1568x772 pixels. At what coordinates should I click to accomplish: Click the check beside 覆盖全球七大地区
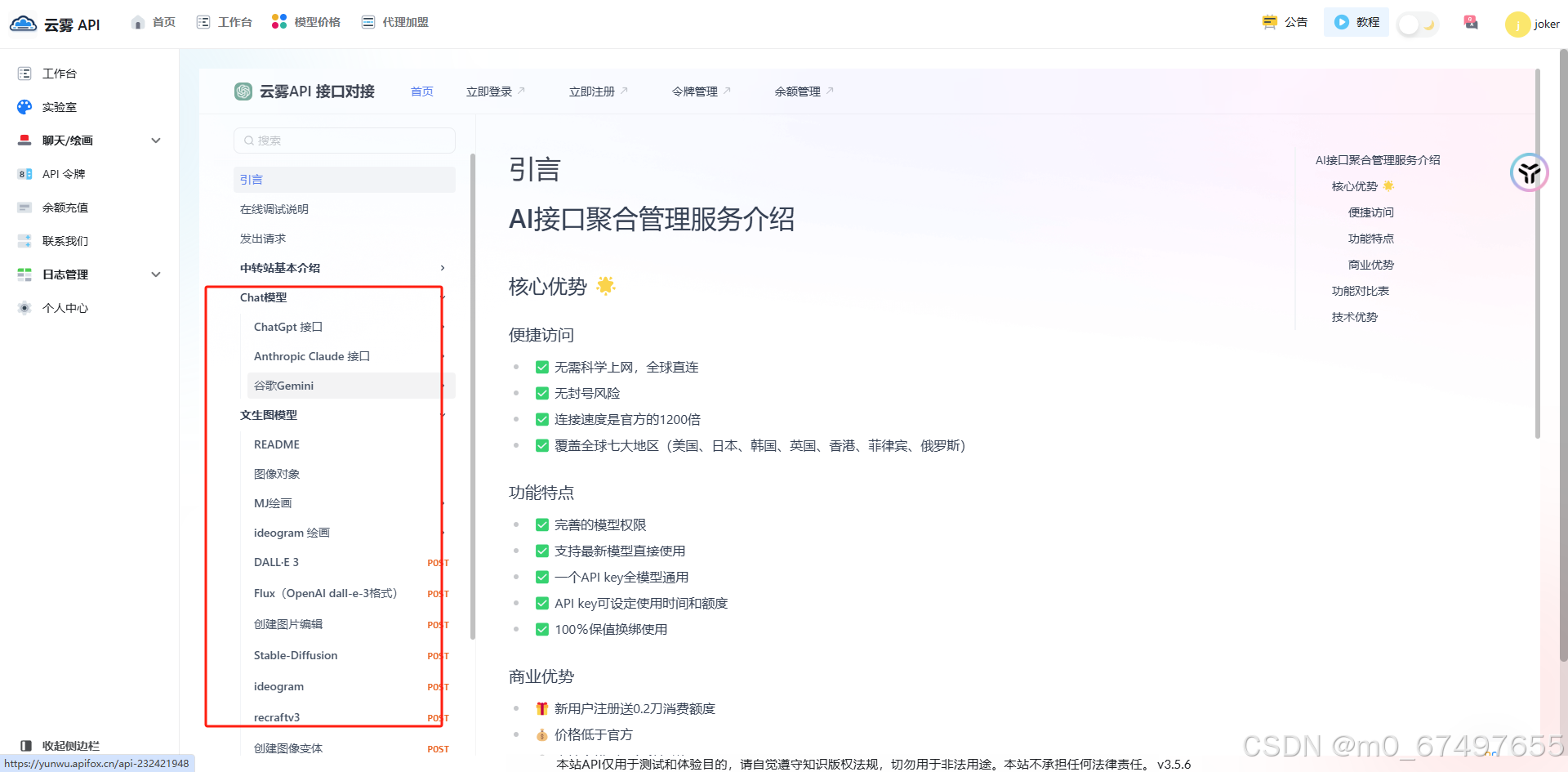[x=541, y=446]
